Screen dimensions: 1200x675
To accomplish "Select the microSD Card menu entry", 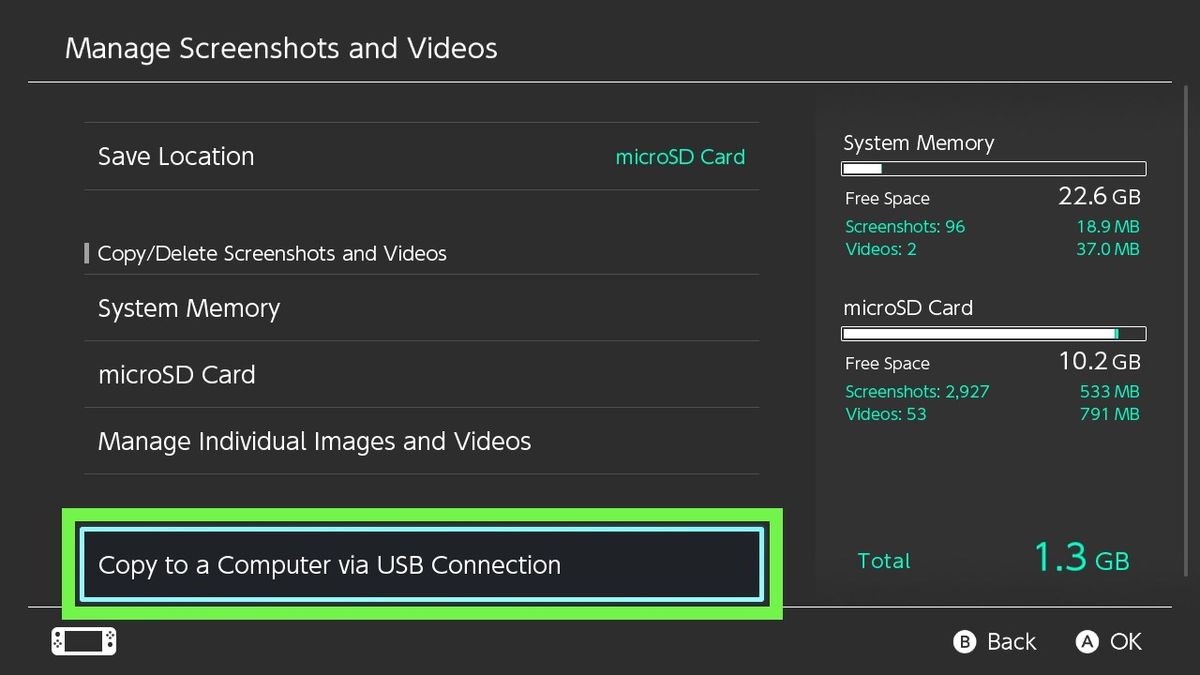I will coord(177,374).
